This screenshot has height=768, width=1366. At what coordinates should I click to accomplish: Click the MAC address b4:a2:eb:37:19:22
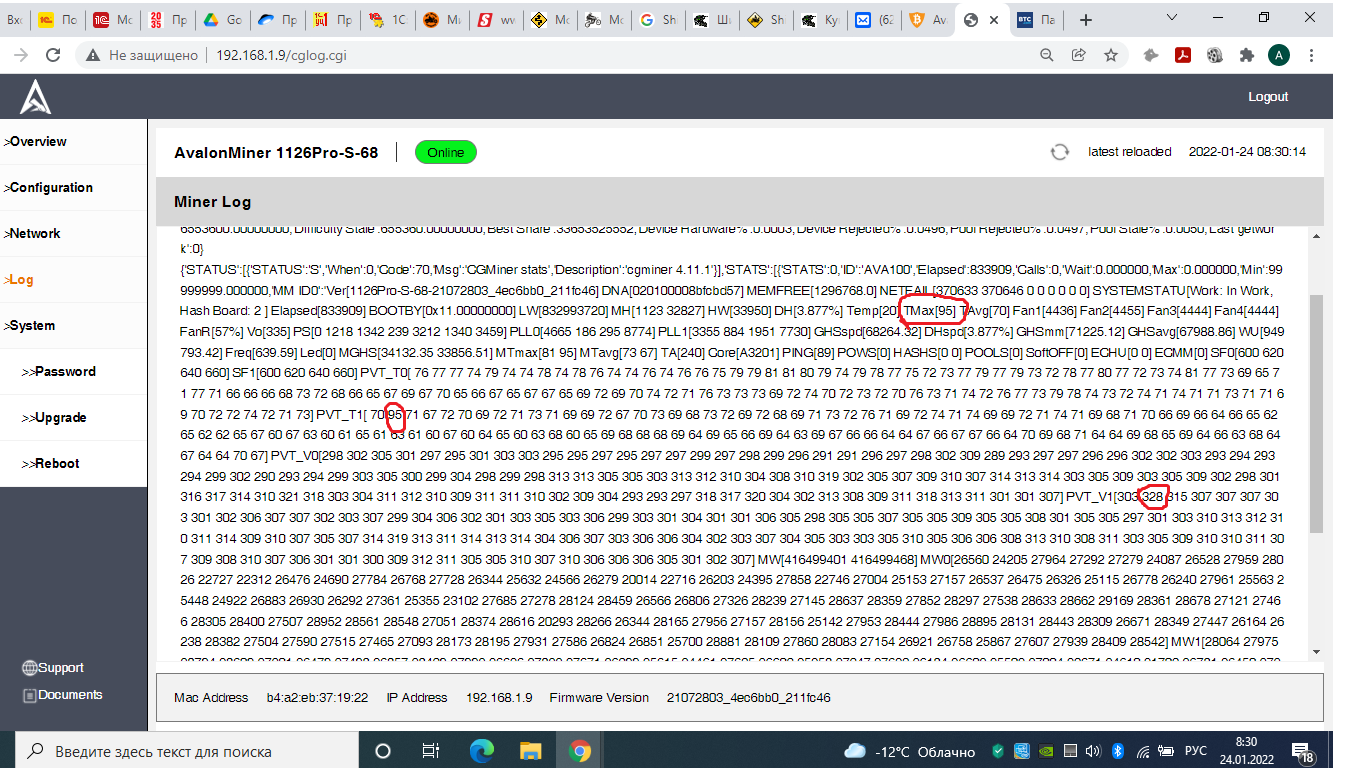[x=317, y=698]
